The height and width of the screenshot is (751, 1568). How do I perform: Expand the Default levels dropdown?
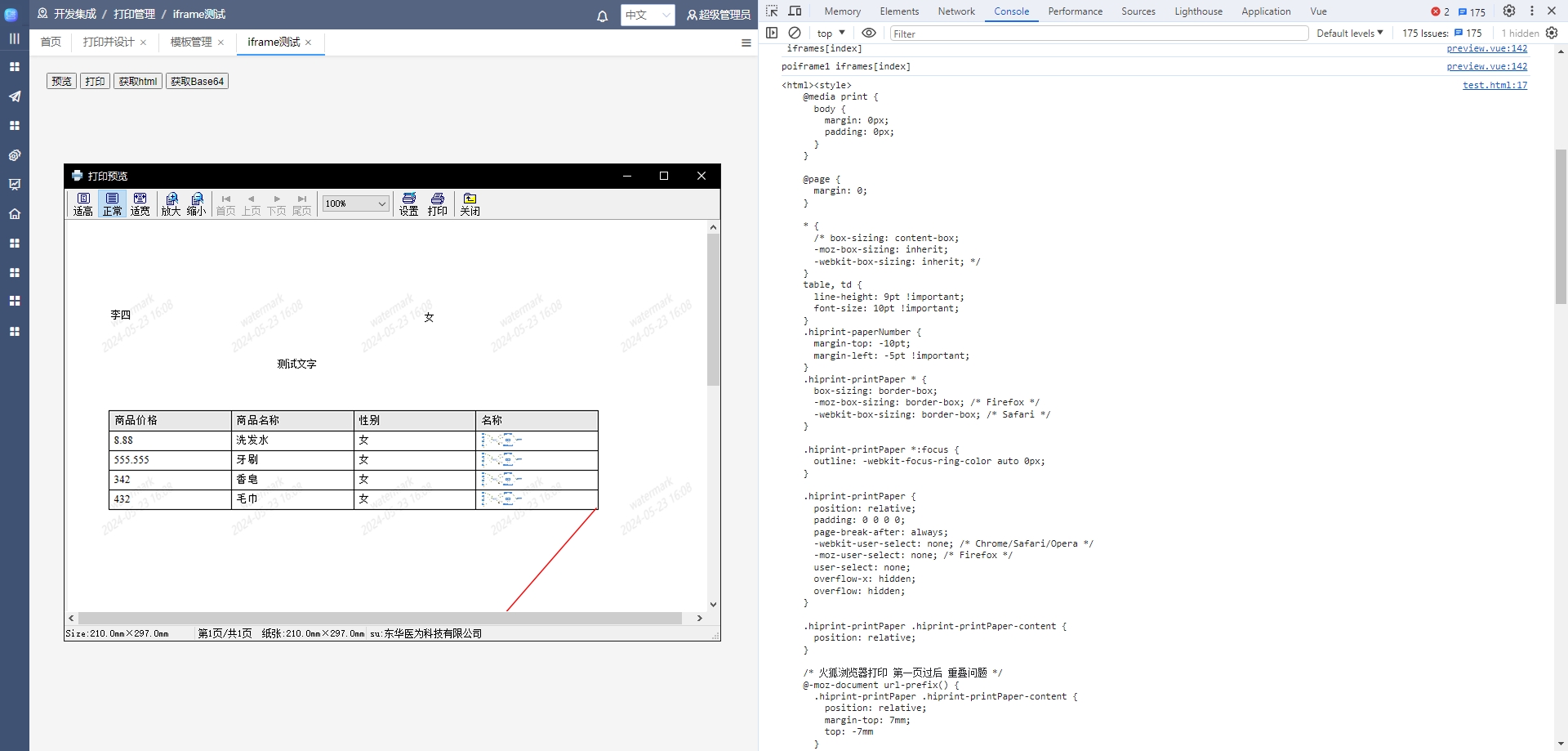(x=1349, y=33)
